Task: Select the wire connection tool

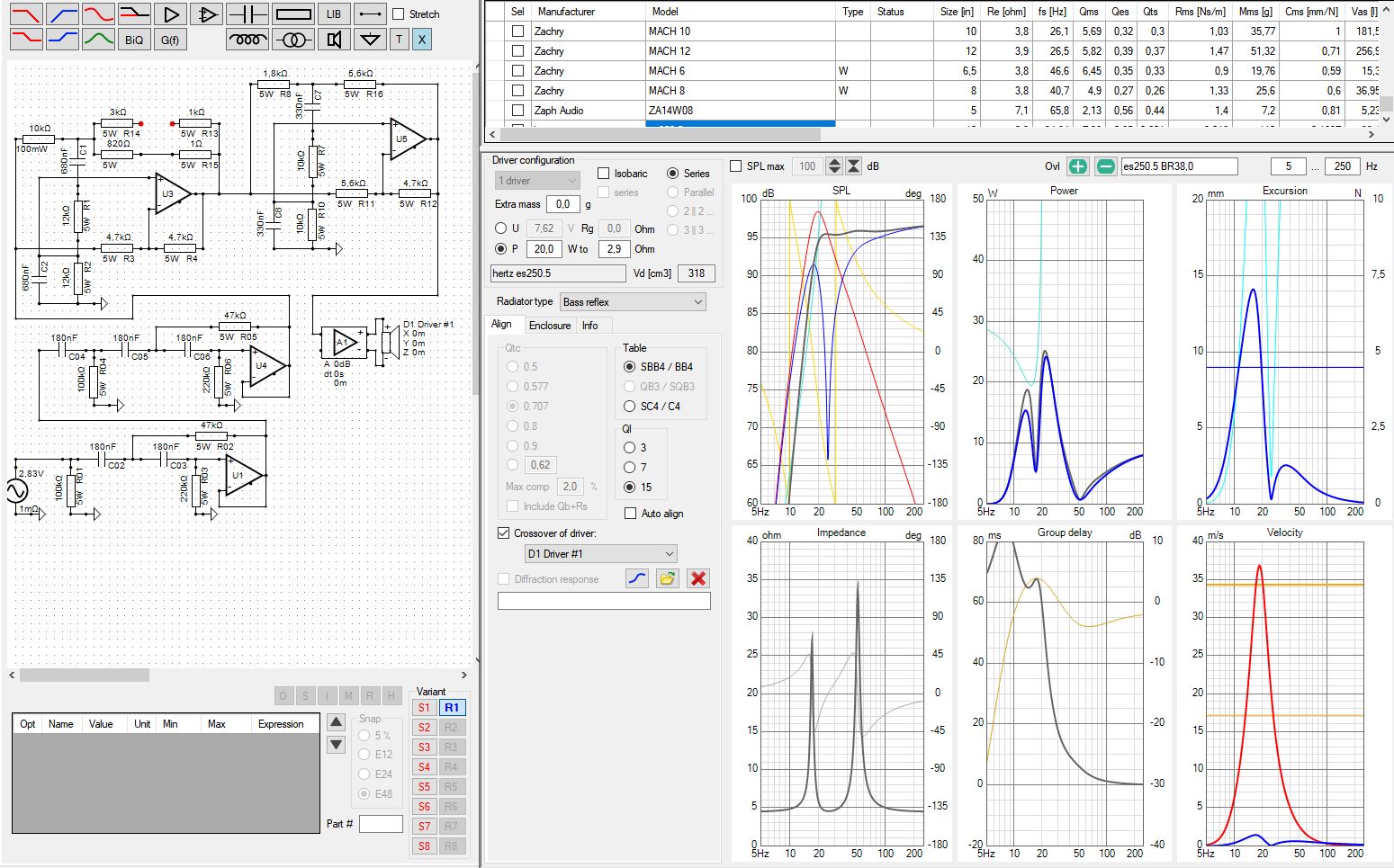Action: 370,13
